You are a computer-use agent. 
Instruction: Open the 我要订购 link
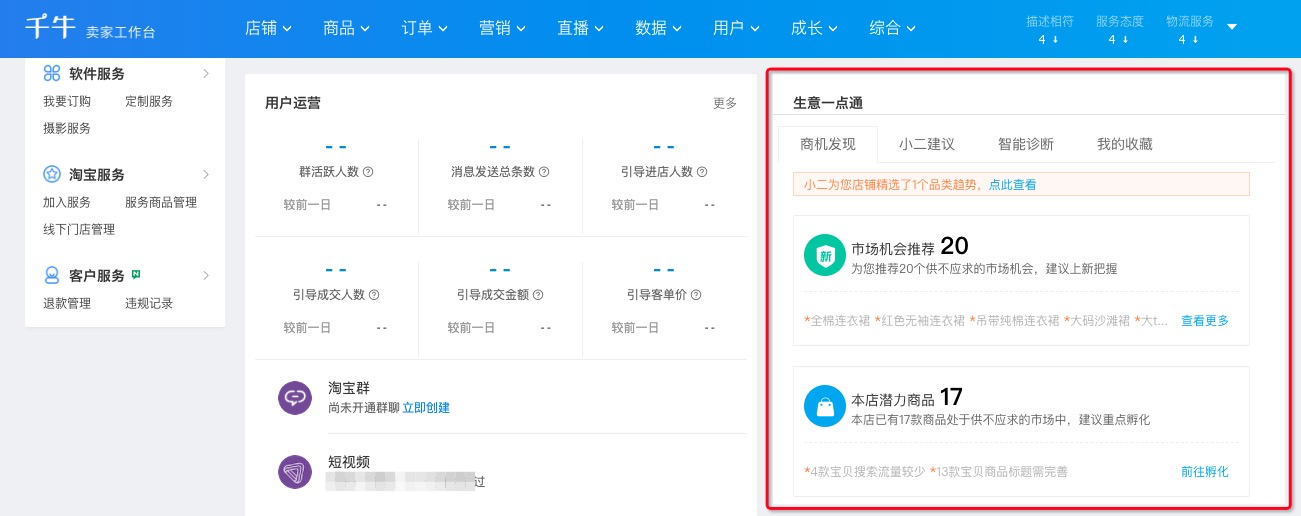click(67, 101)
